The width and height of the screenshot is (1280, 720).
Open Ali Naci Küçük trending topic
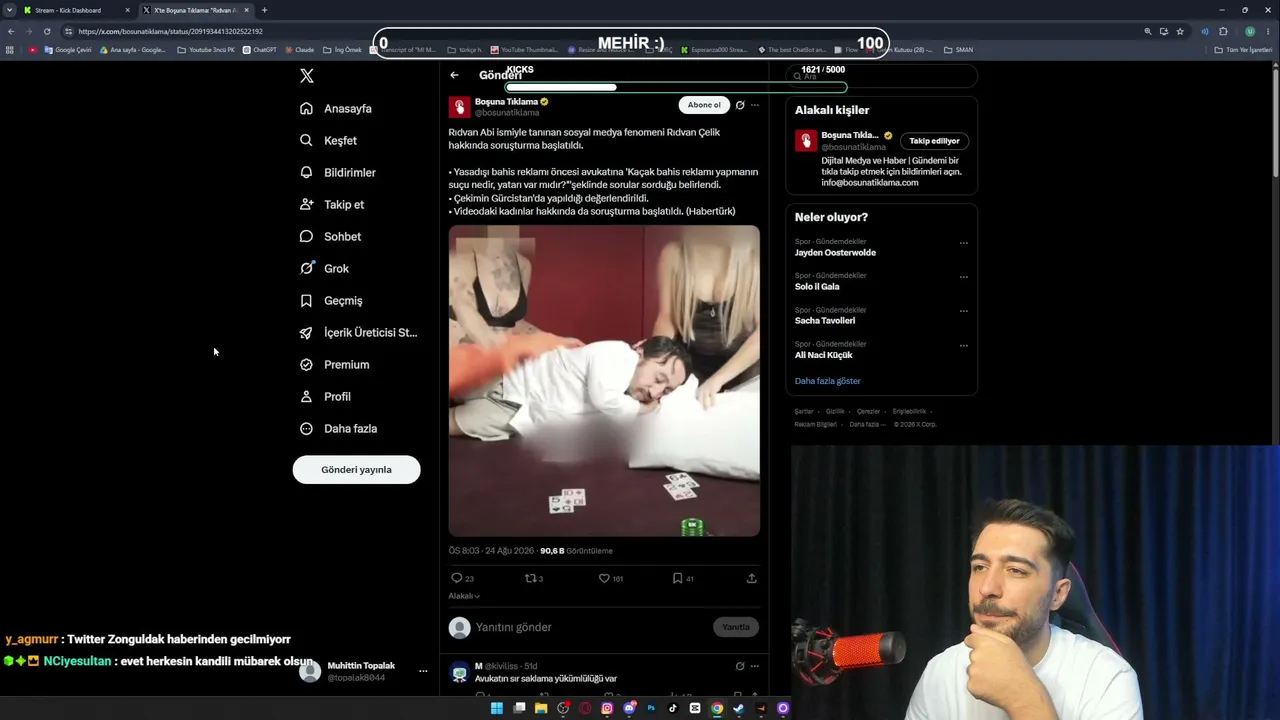pyautogui.click(x=824, y=355)
